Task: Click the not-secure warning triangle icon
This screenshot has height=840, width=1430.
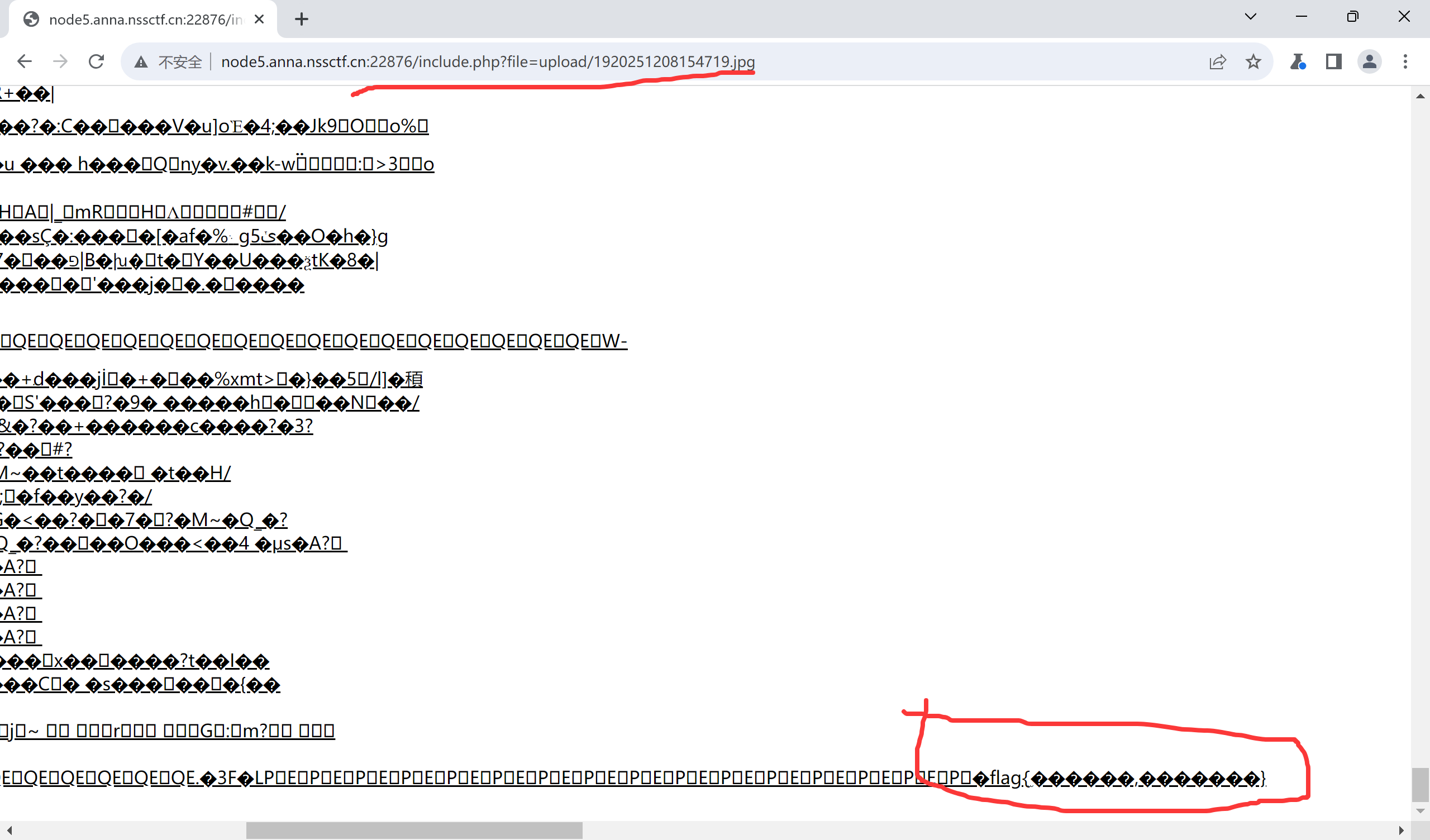Action: [141, 62]
